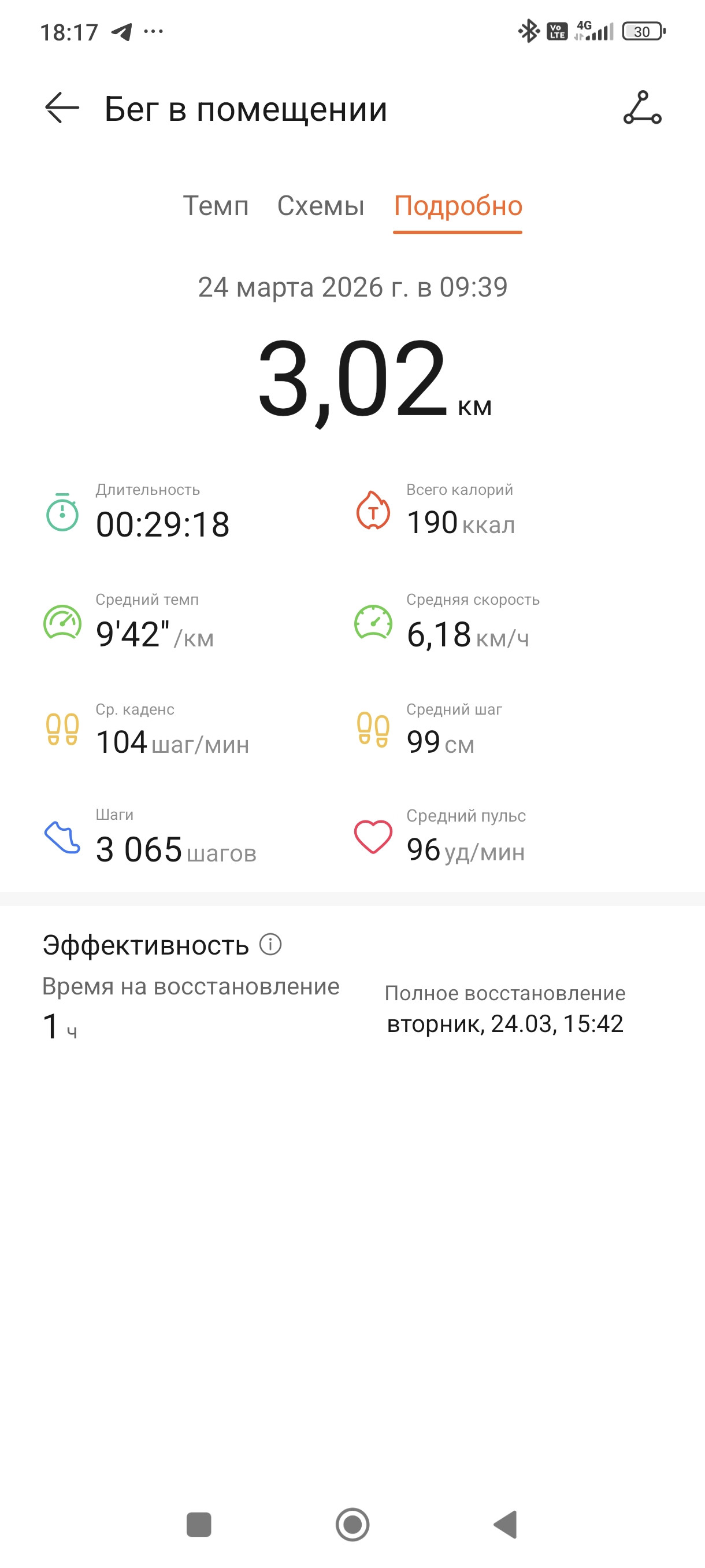Screen dimensions: 705x1568
Task: Open the Эффективность info icon
Action: tap(270, 945)
